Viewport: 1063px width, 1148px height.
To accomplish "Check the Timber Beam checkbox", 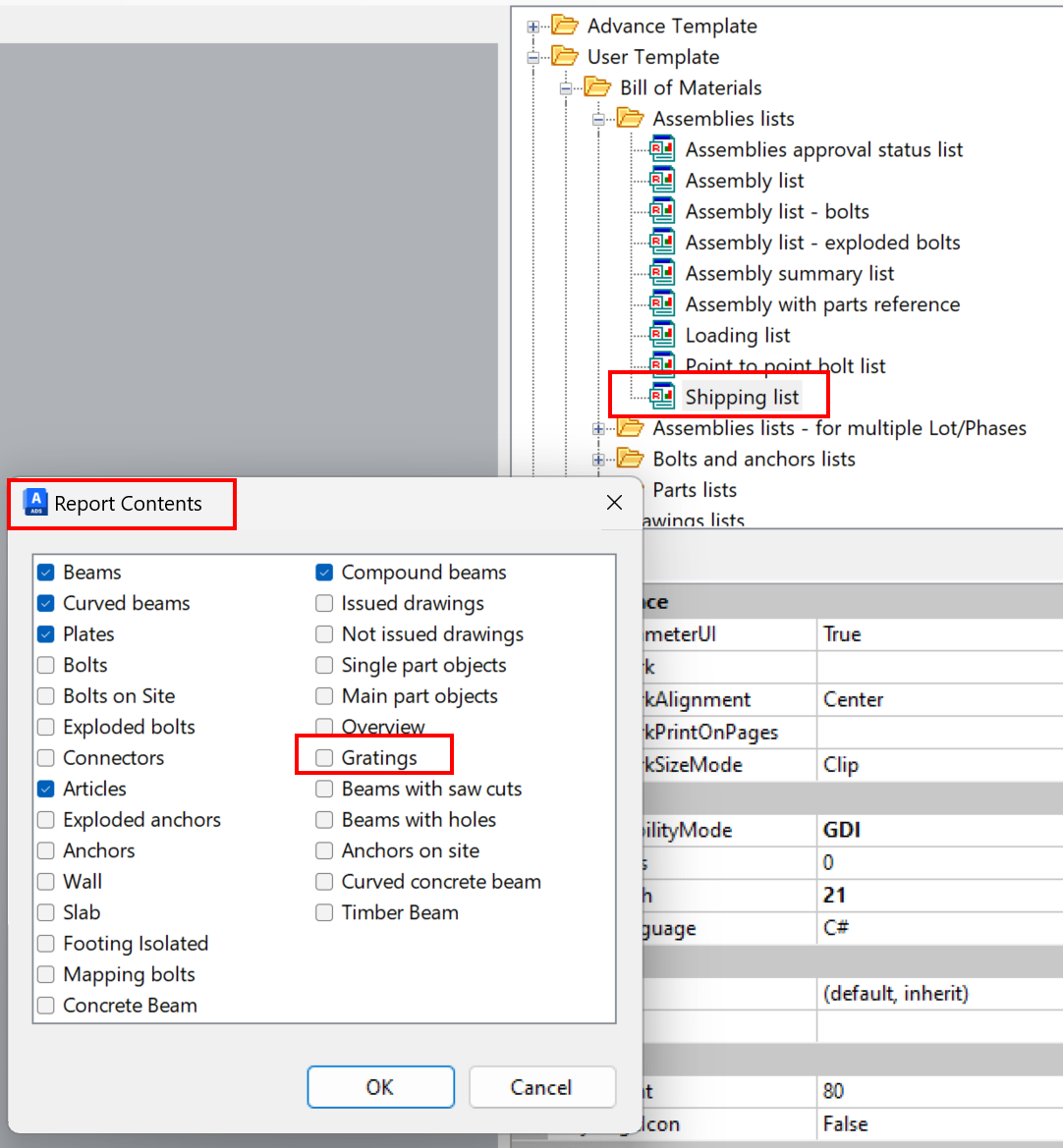I will [x=324, y=912].
